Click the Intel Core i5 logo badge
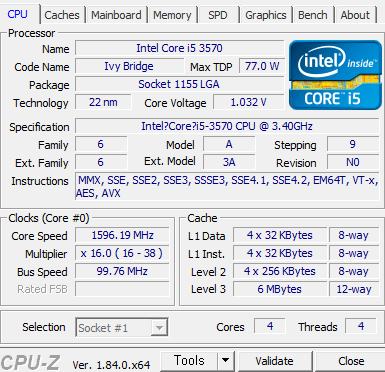The image size is (385, 372). point(335,75)
